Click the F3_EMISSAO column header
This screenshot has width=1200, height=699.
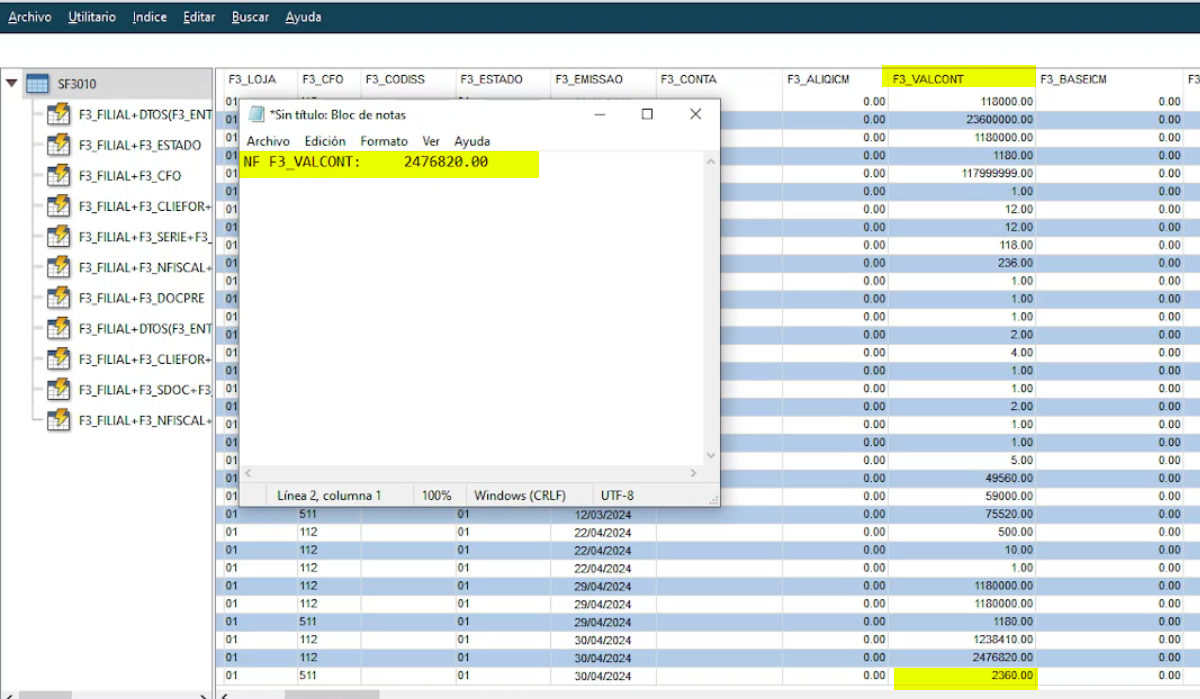603,79
